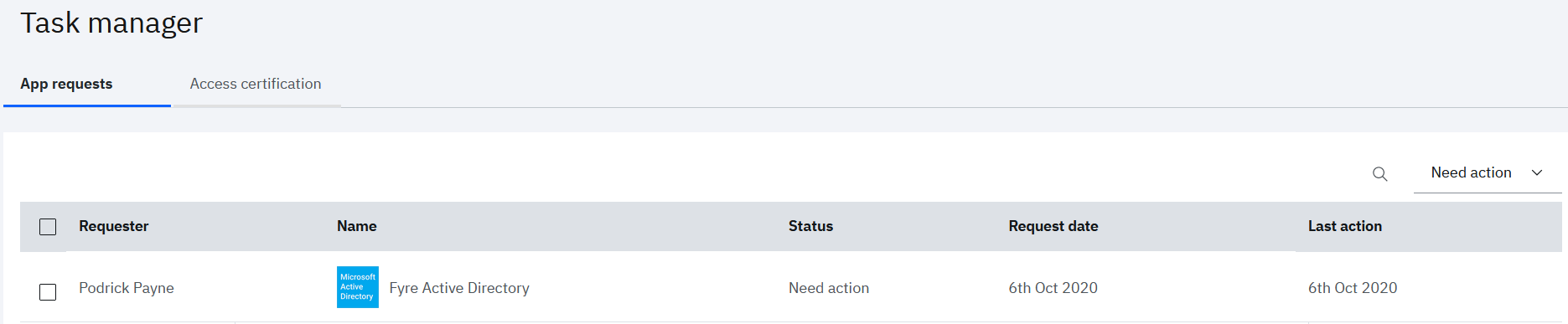Screen dimensions: 1568x324
Task: Sort by the Last action column header
Action: (1345, 226)
